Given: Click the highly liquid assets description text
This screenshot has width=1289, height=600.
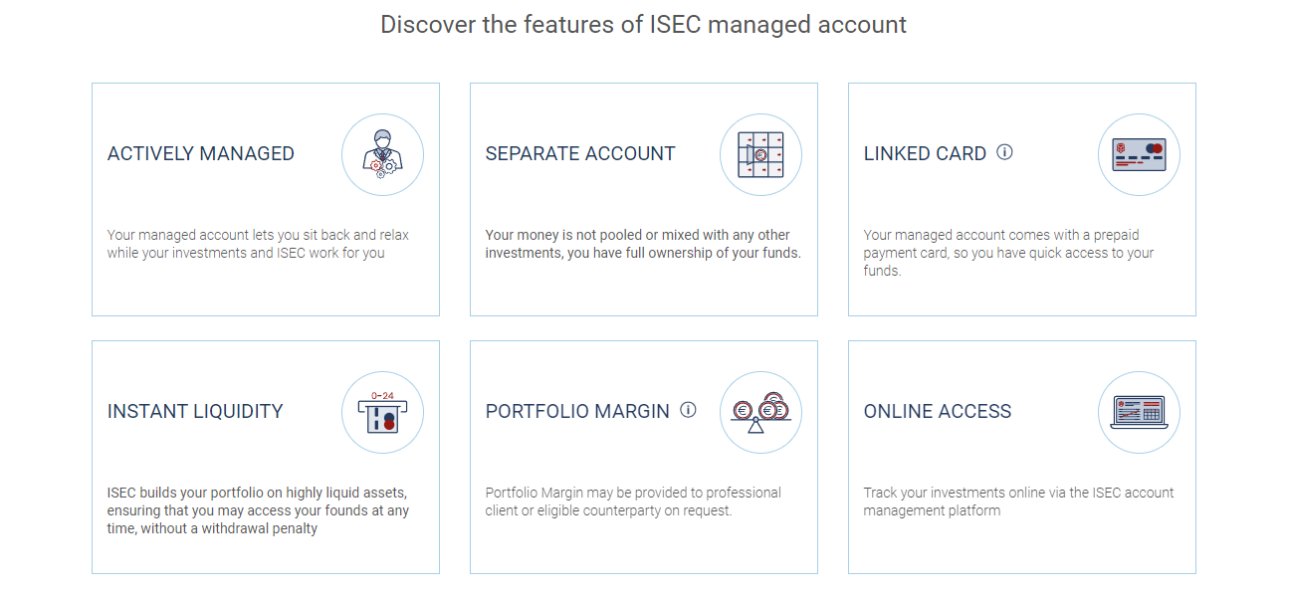Looking at the screenshot, I should click(258, 510).
